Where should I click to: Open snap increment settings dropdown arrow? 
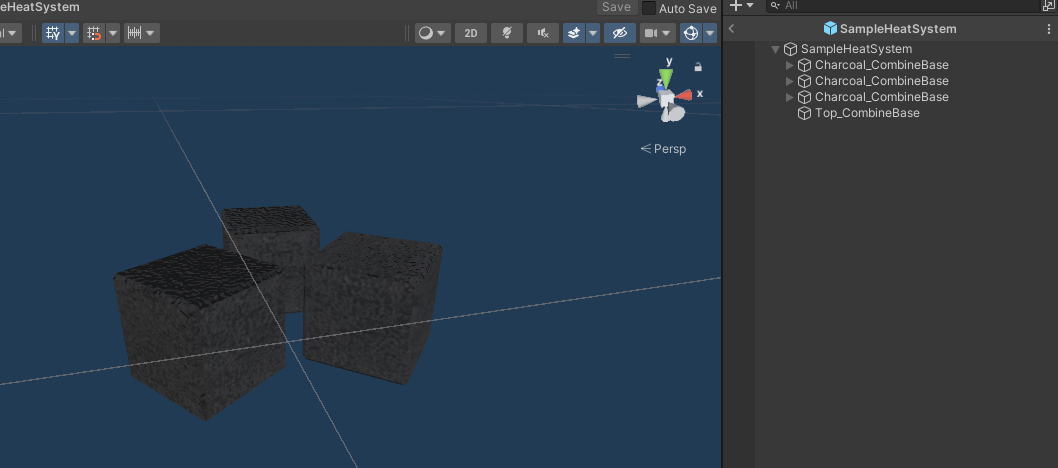tap(152, 33)
